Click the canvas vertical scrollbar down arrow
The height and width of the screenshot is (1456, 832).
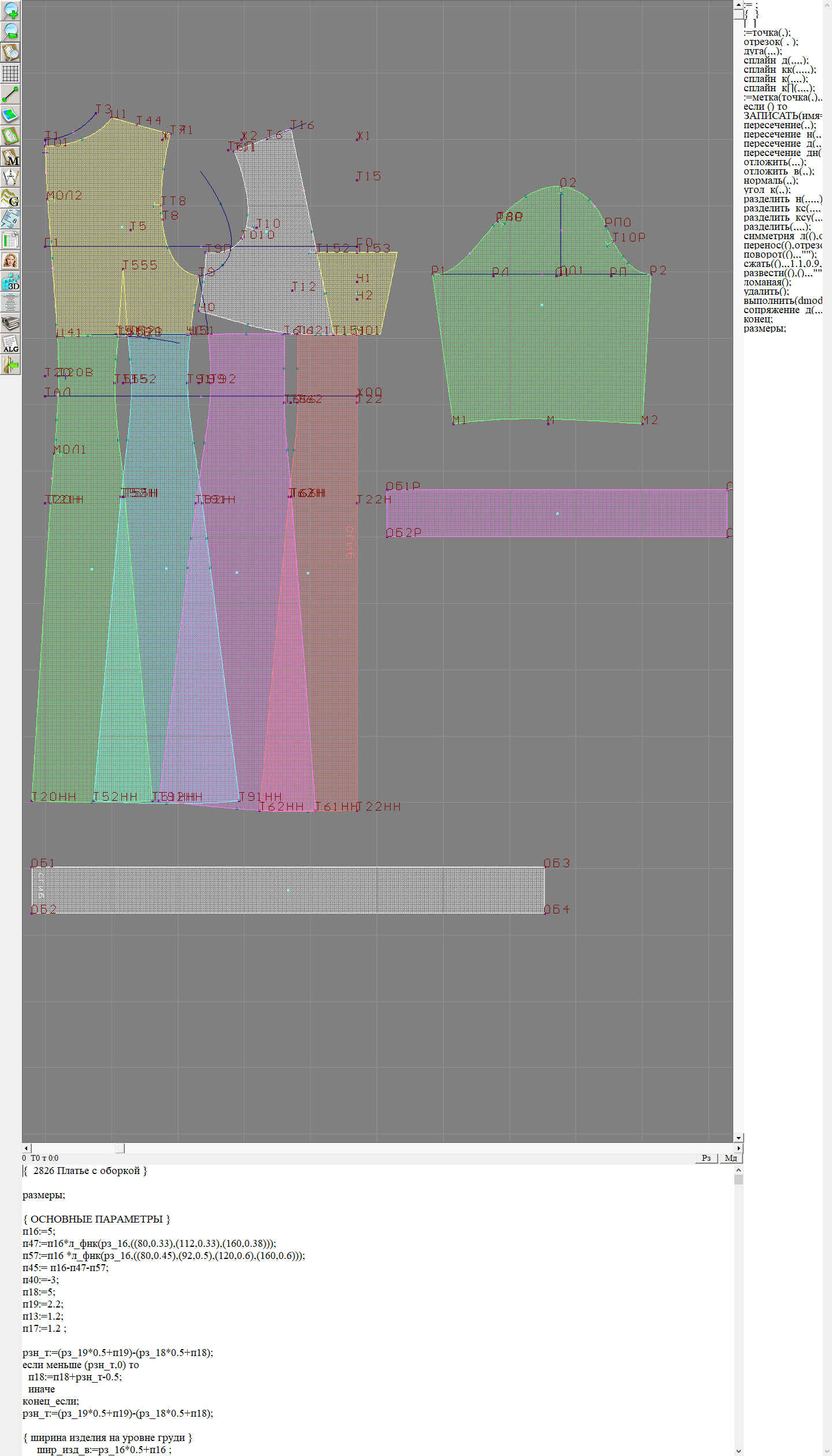click(x=738, y=1138)
